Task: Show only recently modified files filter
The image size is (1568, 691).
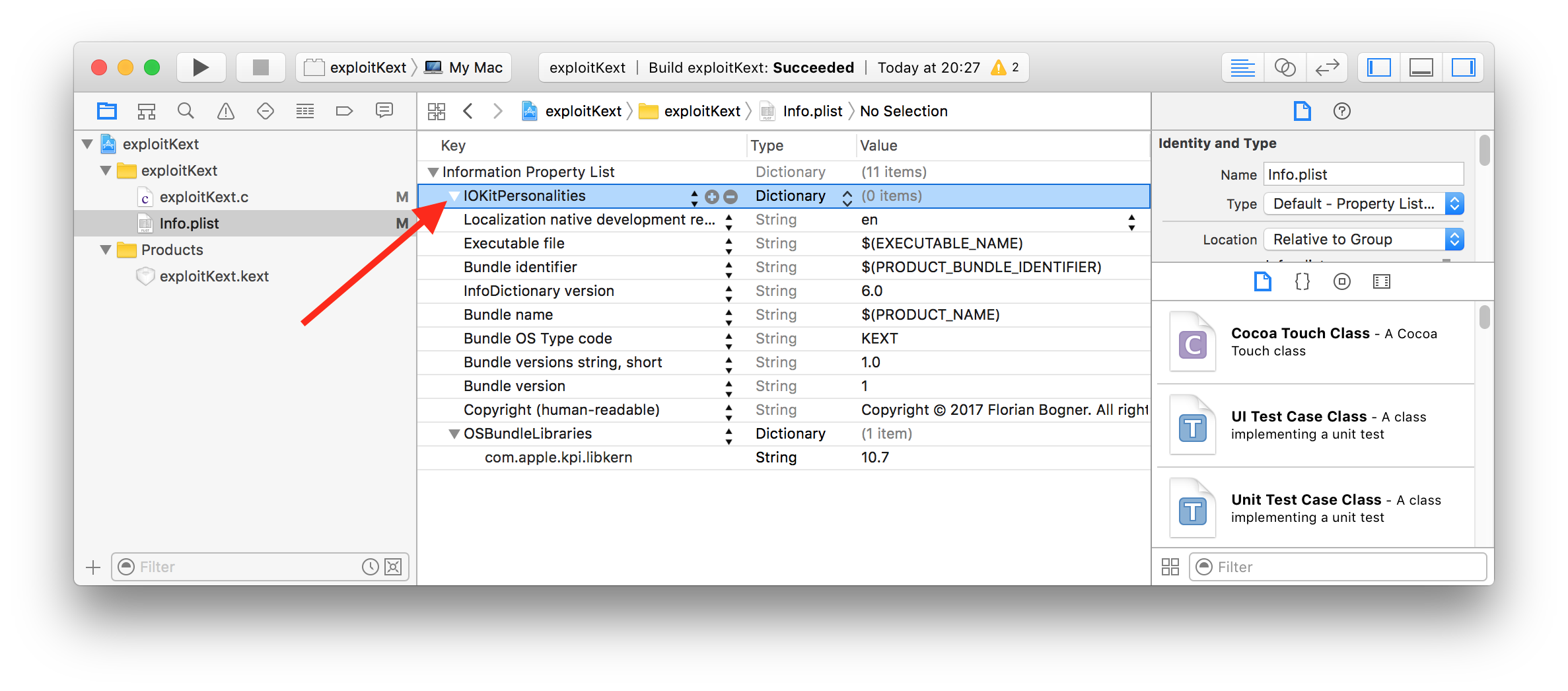Action: point(371,567)
